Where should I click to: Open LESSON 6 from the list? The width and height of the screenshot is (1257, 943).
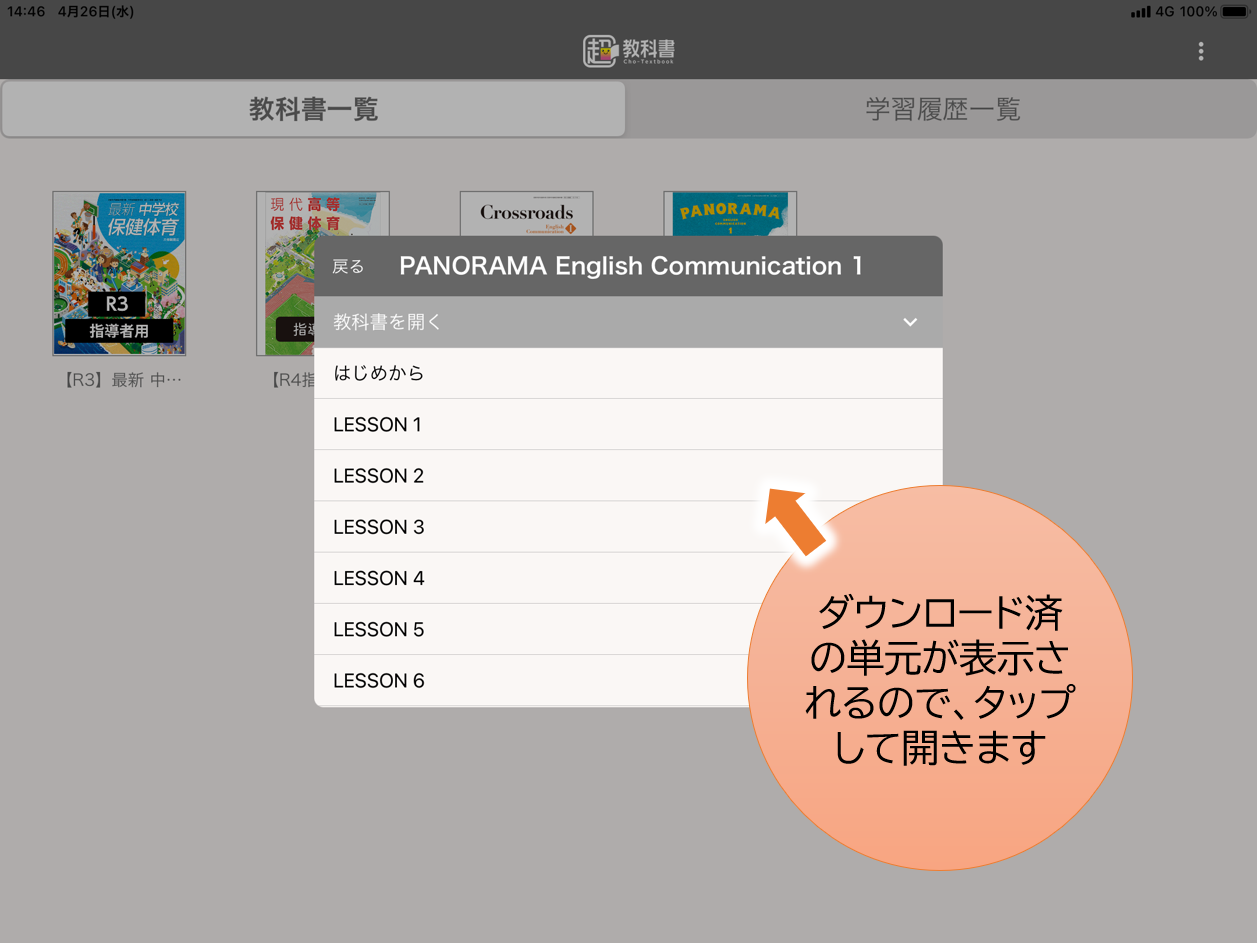(x=628, y=680)
